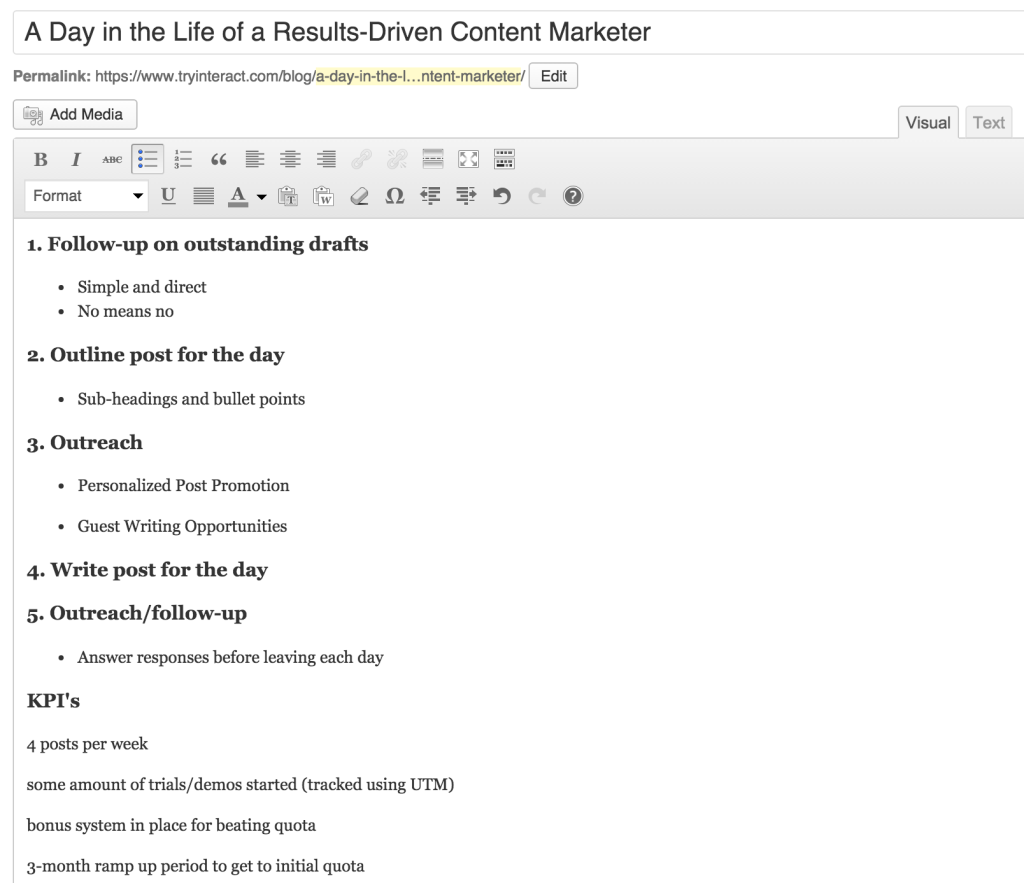Click bullet 'Answer responses before leaving each day'
The width and height of the screenshot is (1024, 883).
click(x=231, y=658)
